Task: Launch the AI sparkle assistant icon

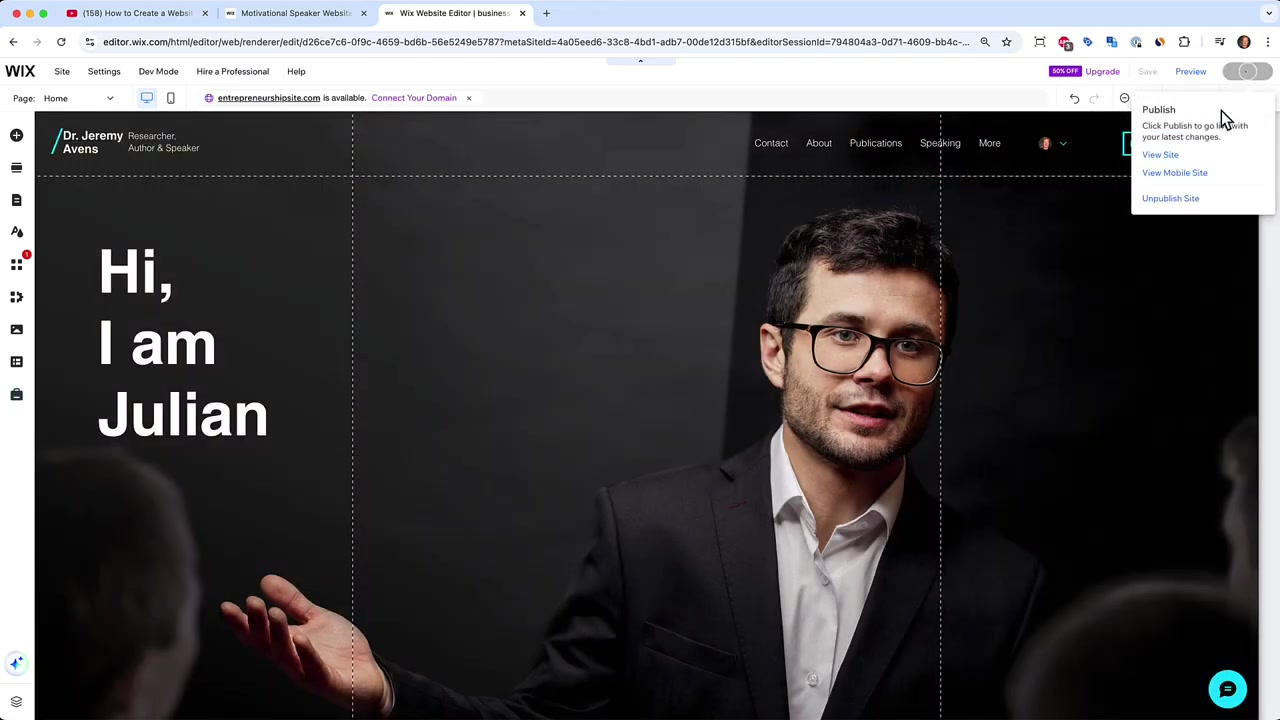Action: click(x=16, y=663)
